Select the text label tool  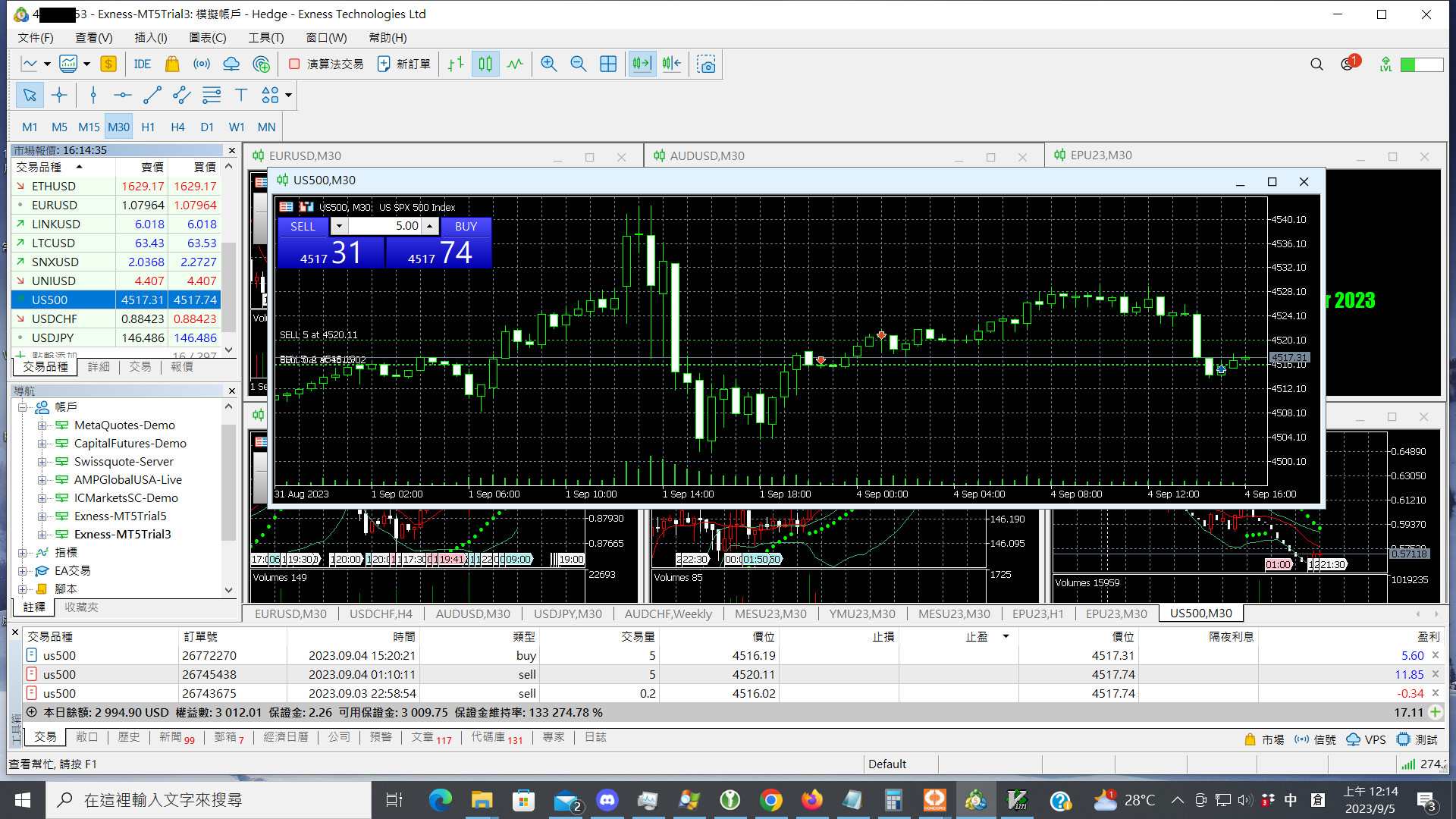[x=241, y=95]
